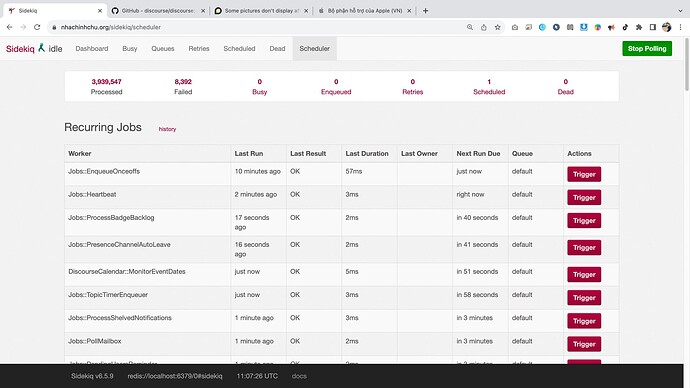The height and width of the screenshot is (388, 690).
Task: Expand the tab search chevron
Action: tap(680, 11)
